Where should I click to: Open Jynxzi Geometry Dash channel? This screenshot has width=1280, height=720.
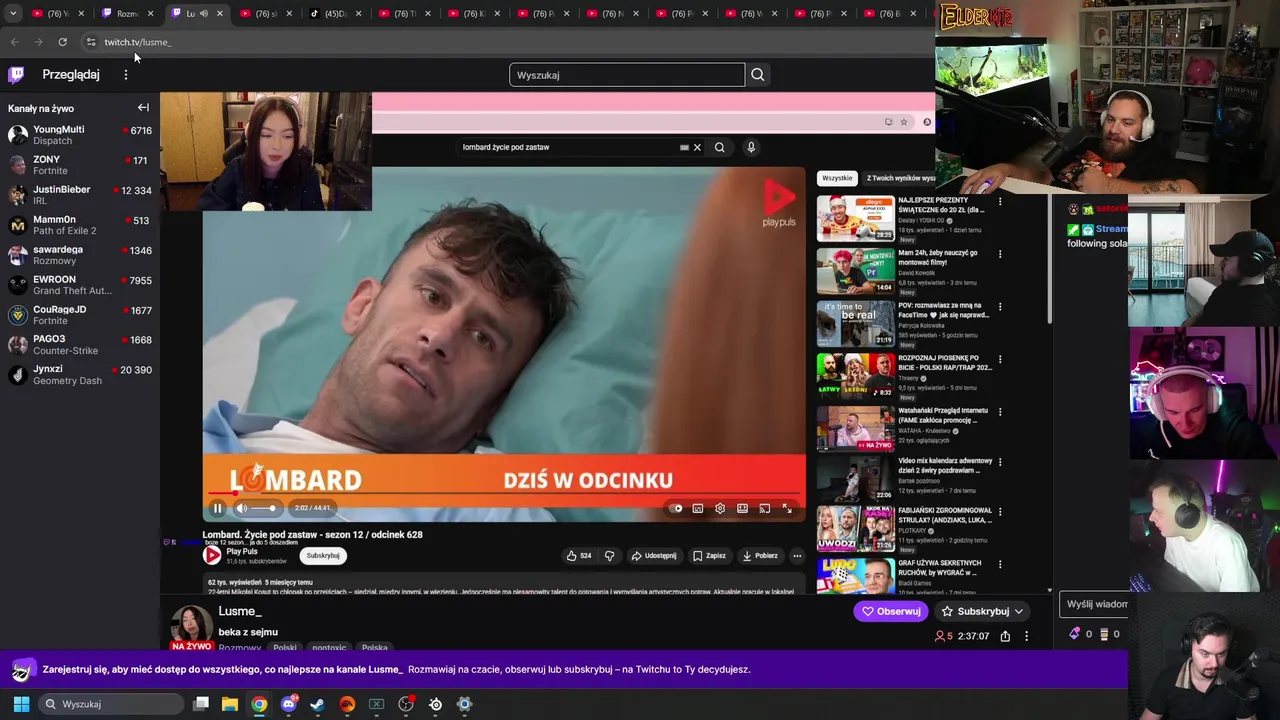click(80, 375)
